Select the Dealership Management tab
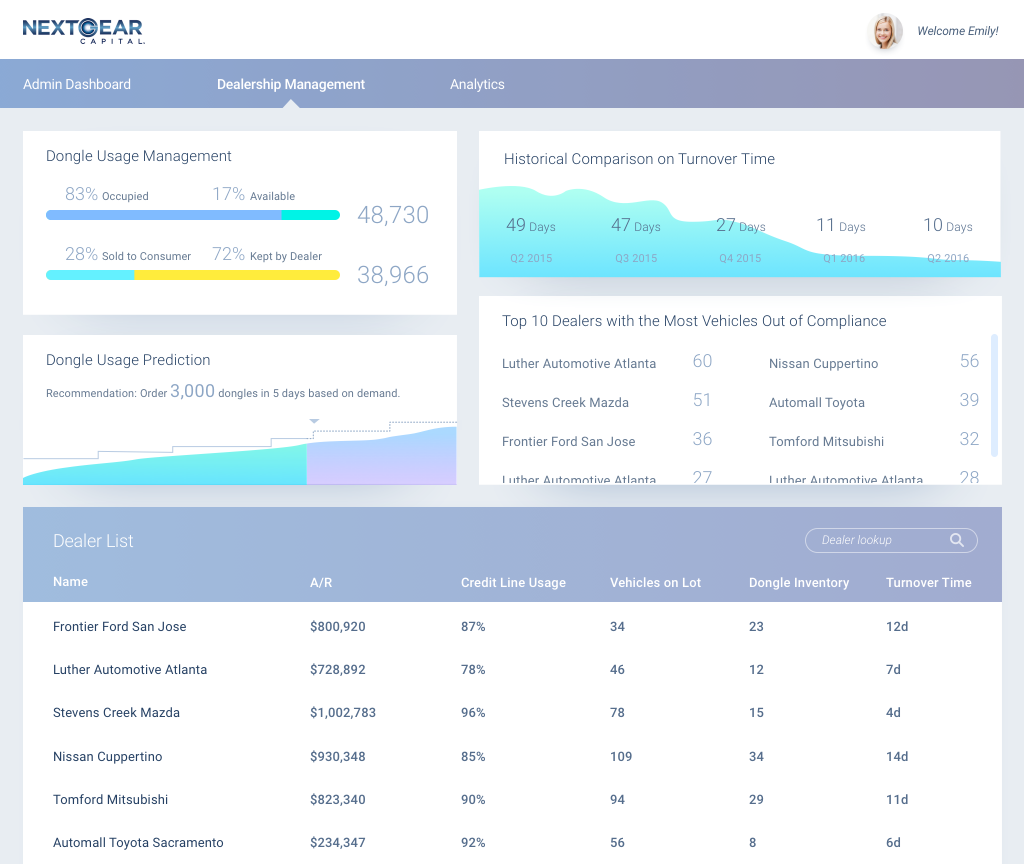The height and width of the screenshot is (864, 1024). click(x=291, y=84)
